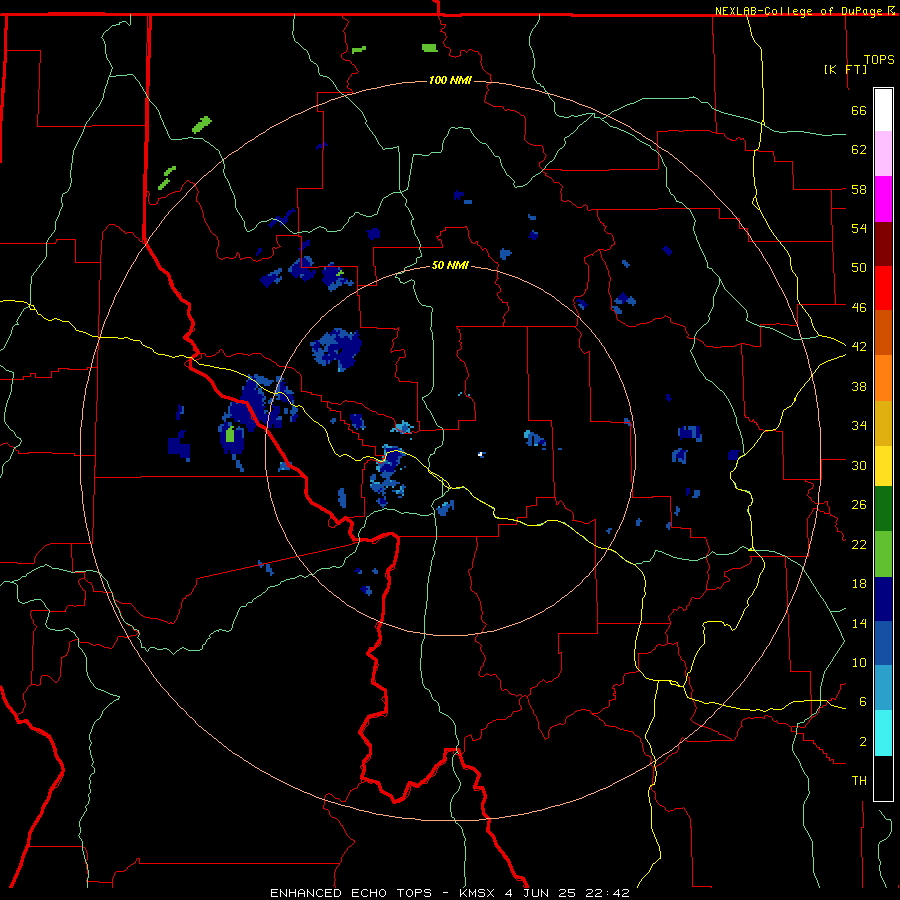This screenshot has width=900, height=900.
Task: Click the legend value 58
Action: click(859, 189)
